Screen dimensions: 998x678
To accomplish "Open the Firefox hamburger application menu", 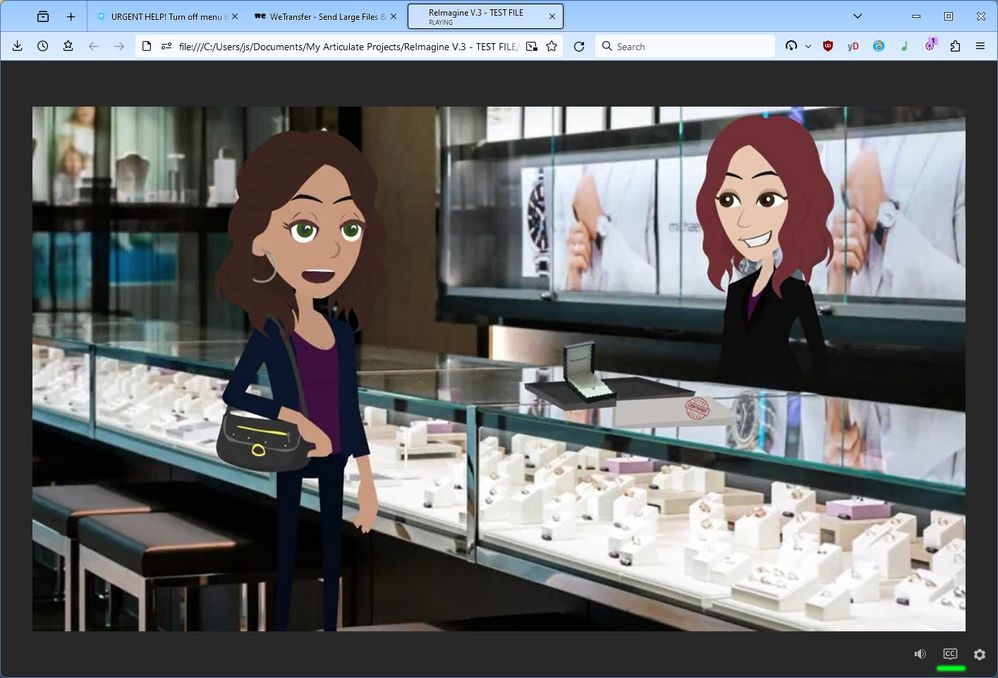I will click(980, 46).
